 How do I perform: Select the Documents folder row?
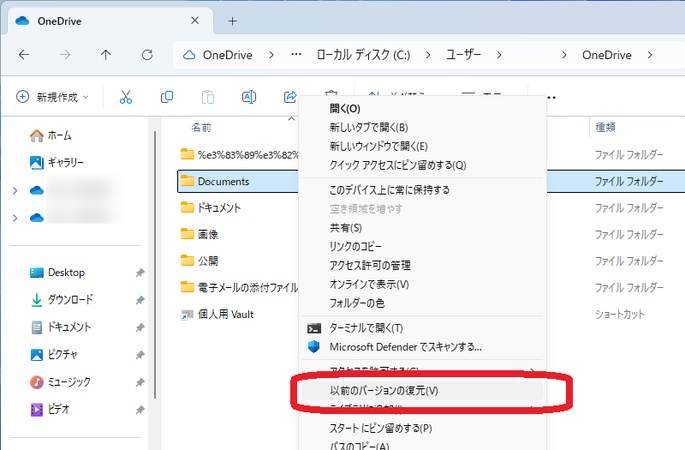point(238,181)
